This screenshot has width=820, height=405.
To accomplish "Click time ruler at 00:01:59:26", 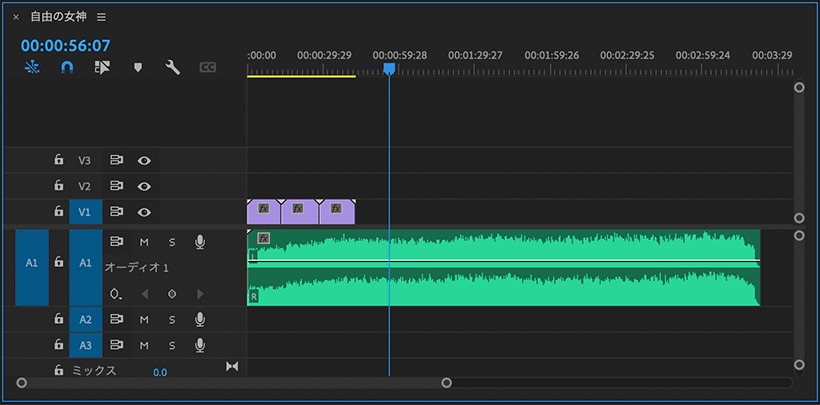I will point(552,55).
